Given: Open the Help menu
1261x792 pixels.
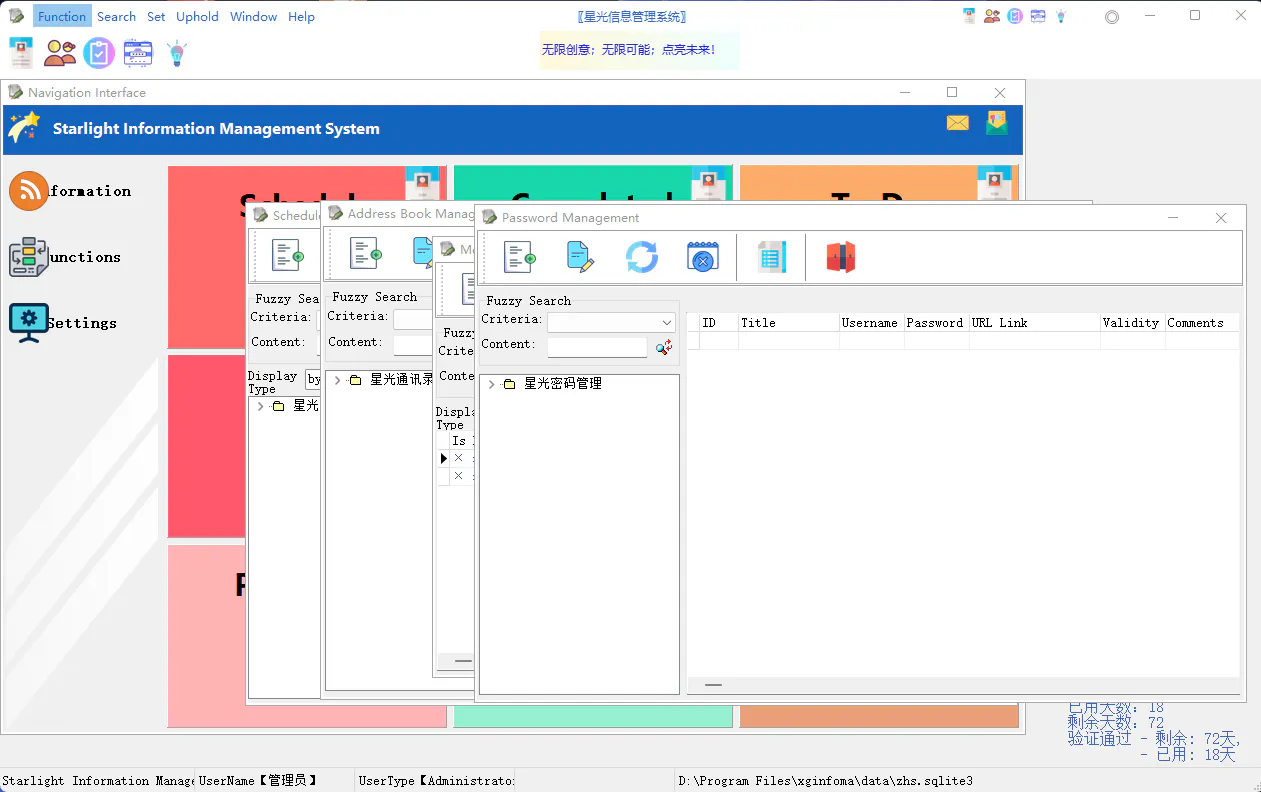Looking at the screenshot, I should [301, 16].
